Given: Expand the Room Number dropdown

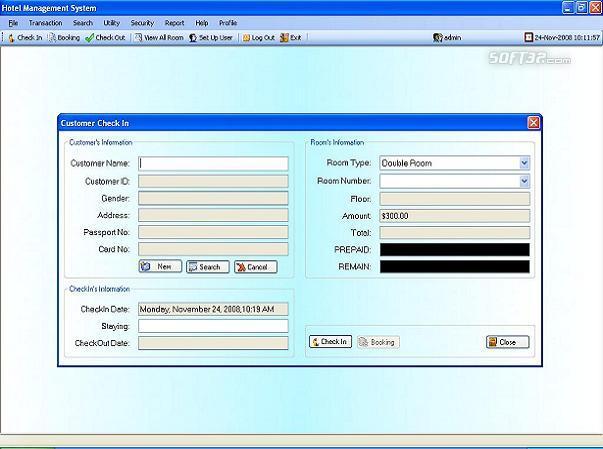Looking at the screenshot, I should [524, 181].
